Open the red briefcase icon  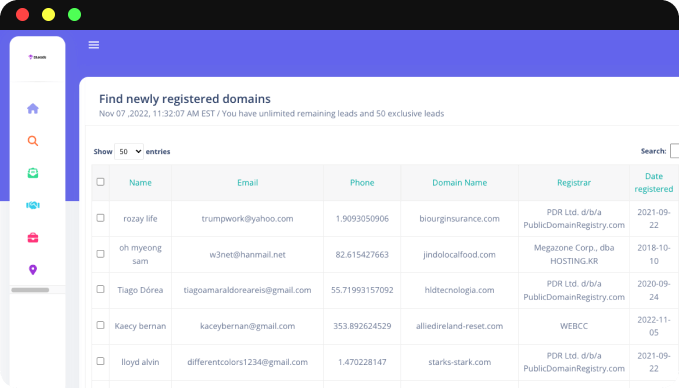point(33,238)
